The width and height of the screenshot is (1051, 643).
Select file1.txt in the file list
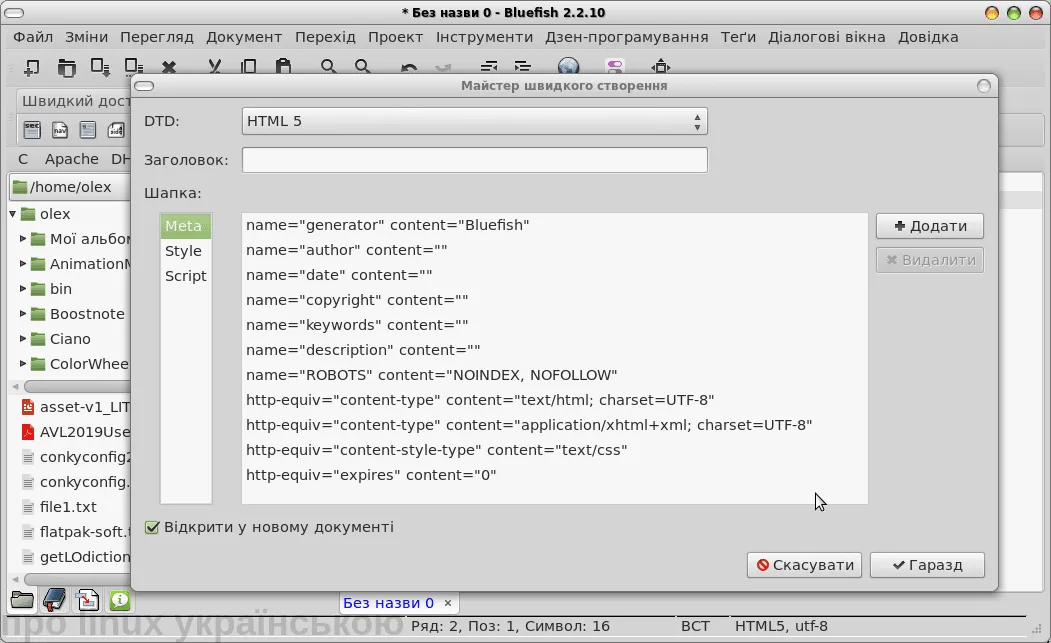pyautogui.click(x=68, y=507)
